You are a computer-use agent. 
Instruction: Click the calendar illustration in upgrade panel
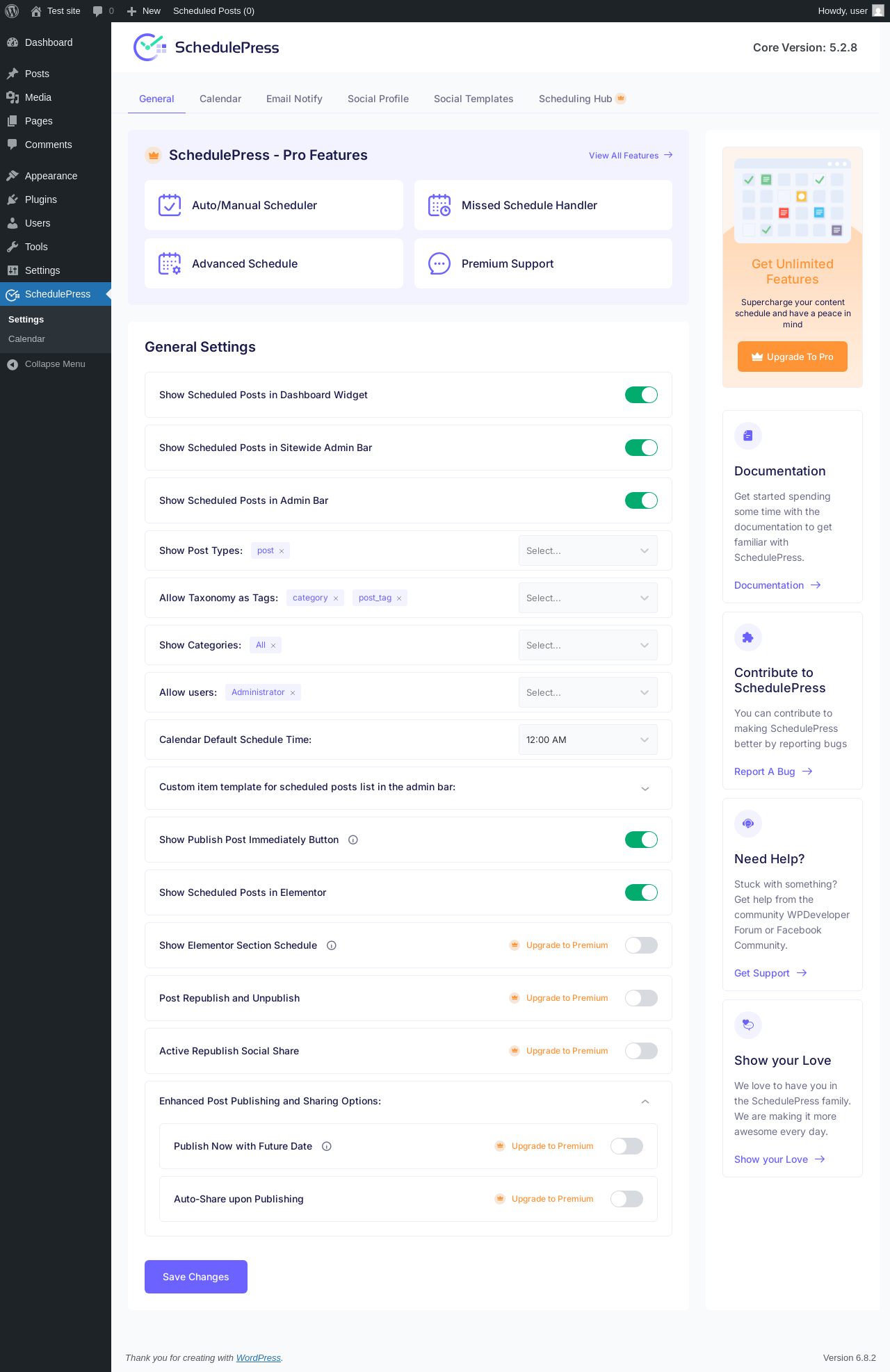pyautogui.click(x=793, y=201)
